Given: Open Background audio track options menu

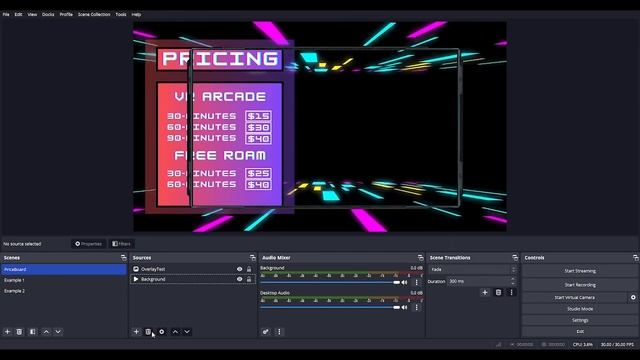Looking at the screenshot, I should pos(416,282).
